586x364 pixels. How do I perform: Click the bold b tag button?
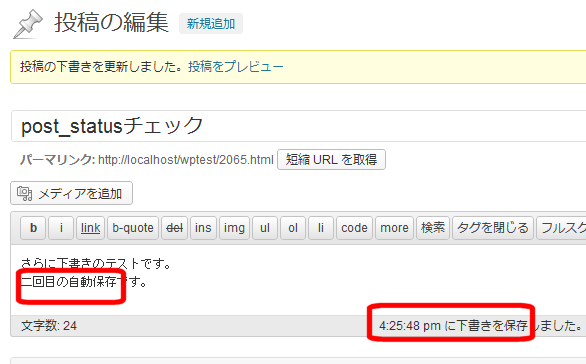pyautogui.click(x=33, y=228)
